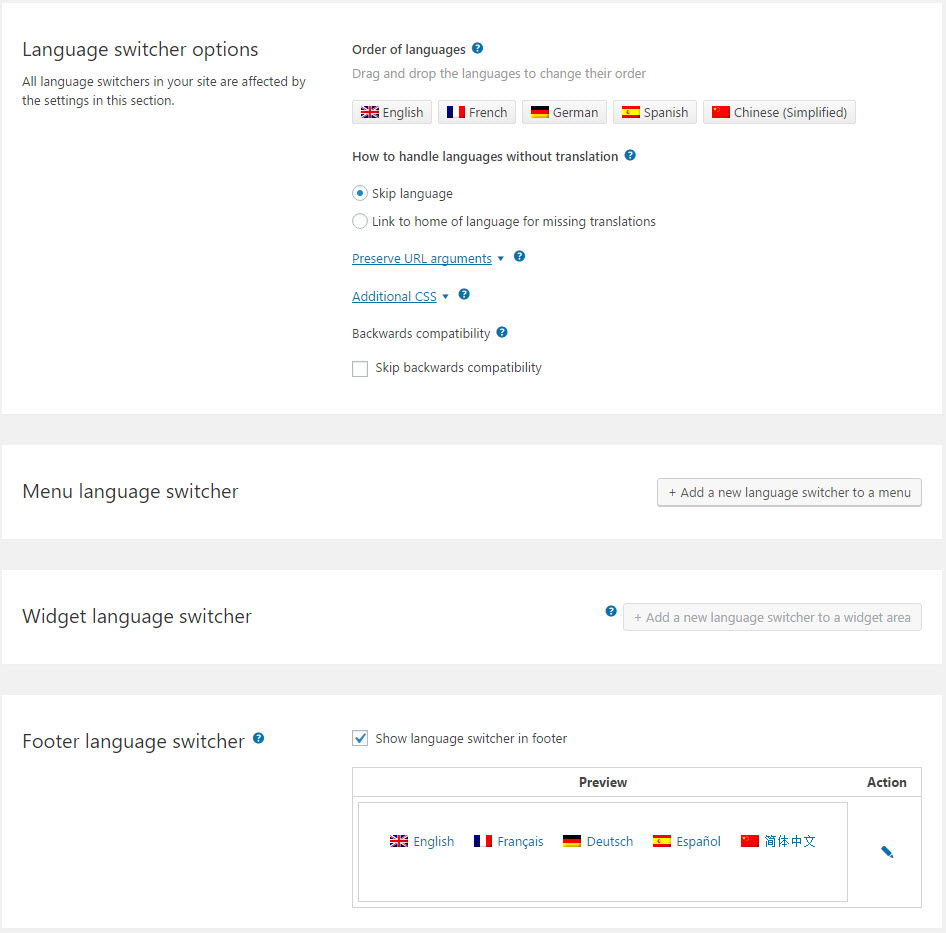Screen dimensions: 946x933
Task: Open help tooltip next to Order of languages
Action: (x=477, y=49)
